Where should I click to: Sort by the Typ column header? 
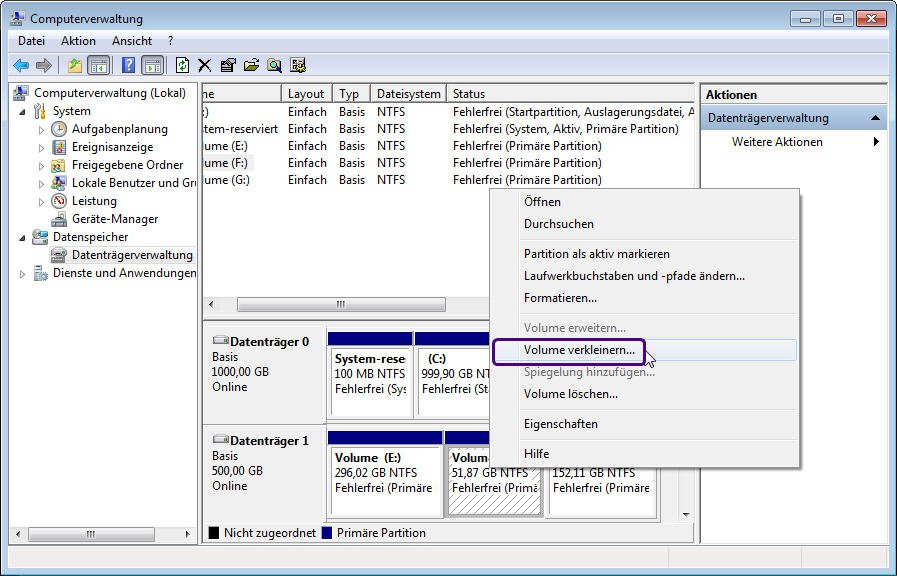click(351, 94)
